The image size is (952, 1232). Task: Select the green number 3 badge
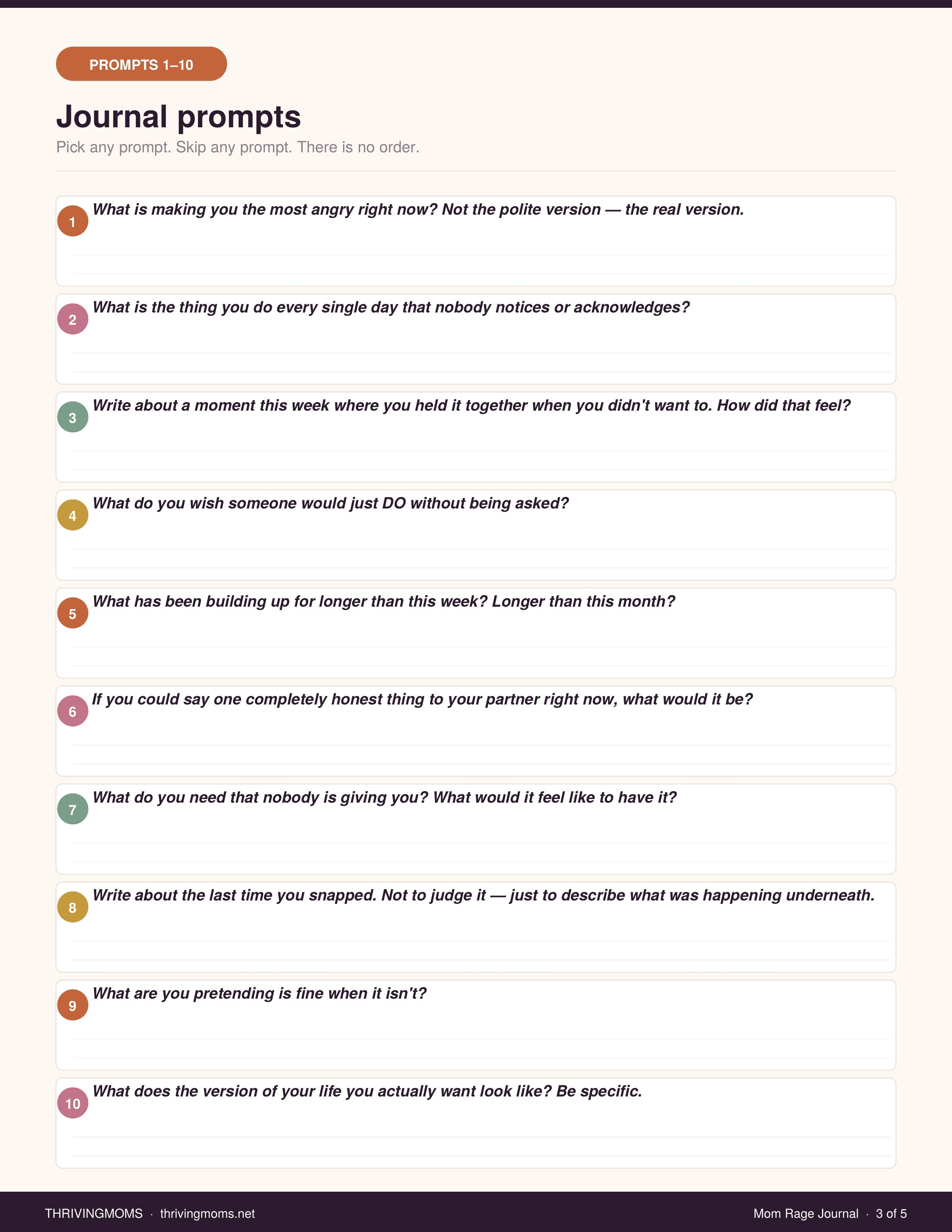click(x=73, y=417)
